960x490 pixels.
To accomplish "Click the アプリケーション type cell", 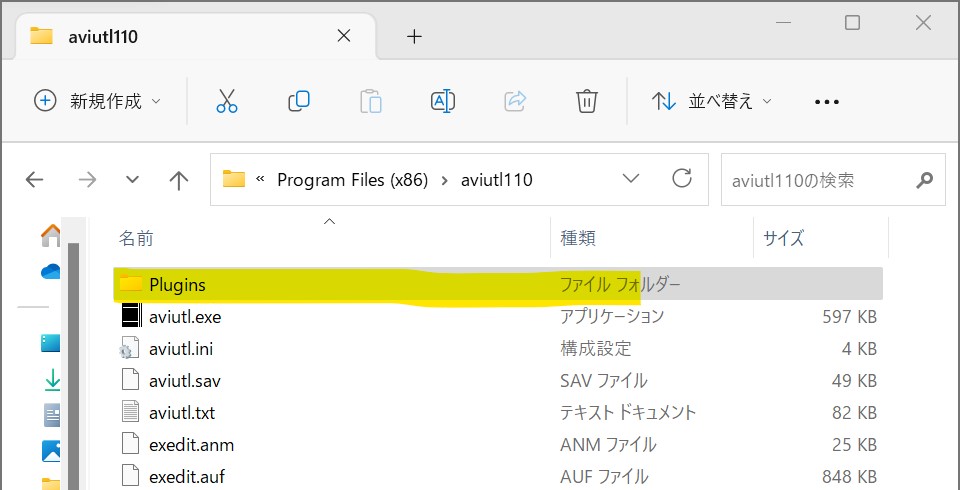I will [612, 317].
